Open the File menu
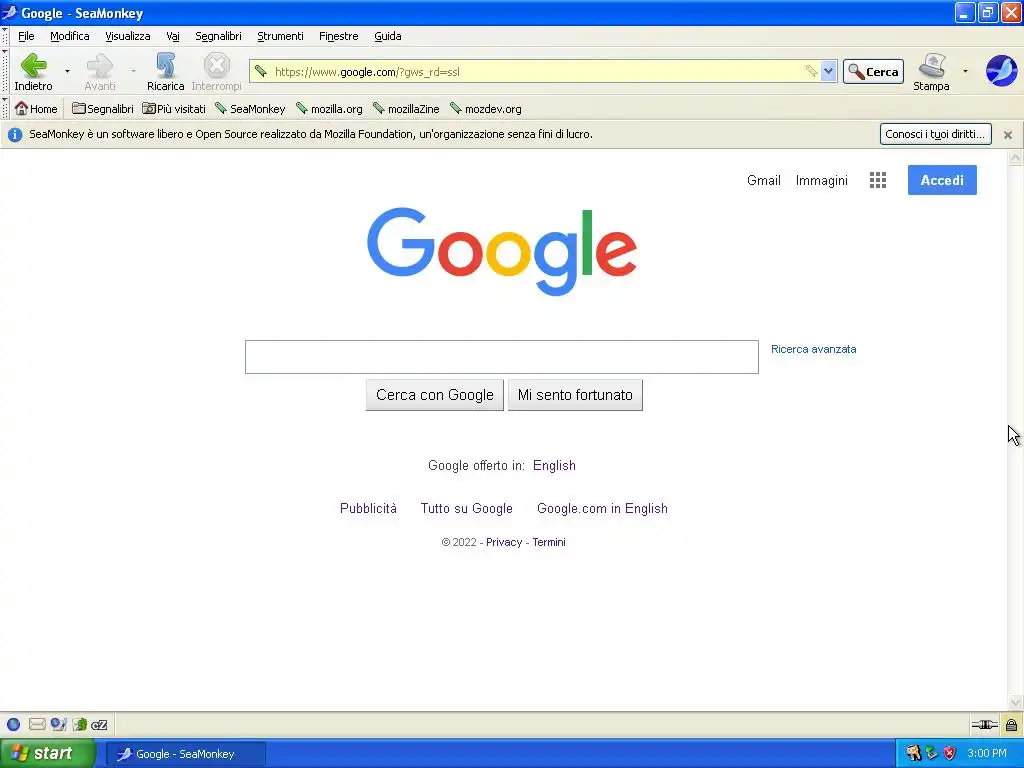The image size is (1024, 768). pyautogui.click(x=26, y=36)
